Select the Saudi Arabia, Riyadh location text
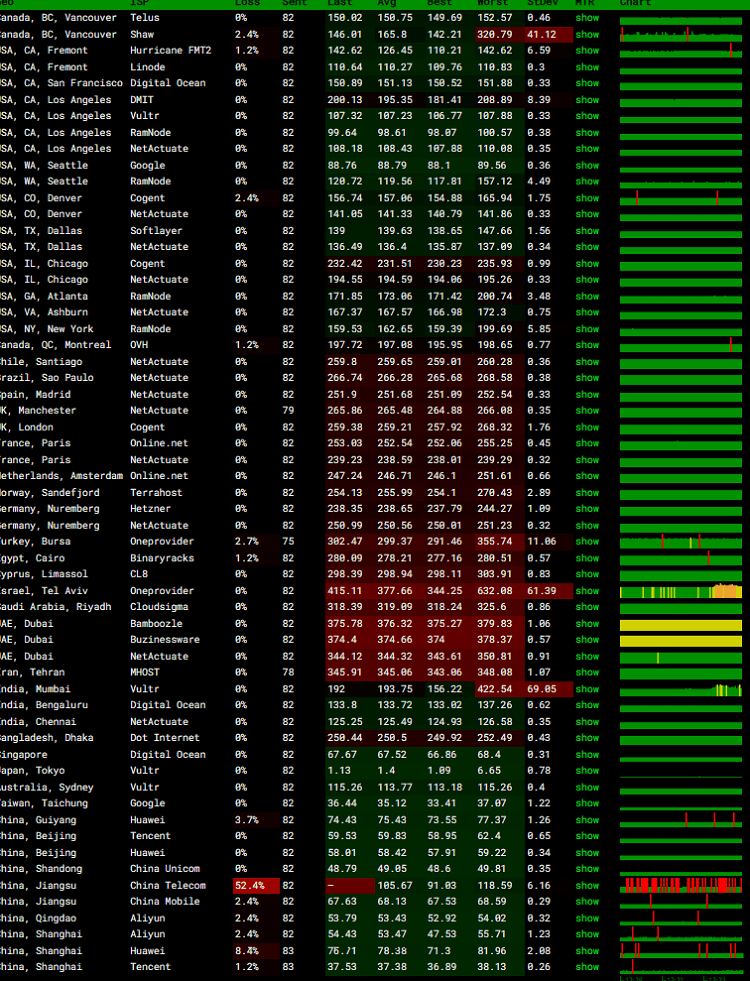The image size is (750, 981). (x=56, y=607)
